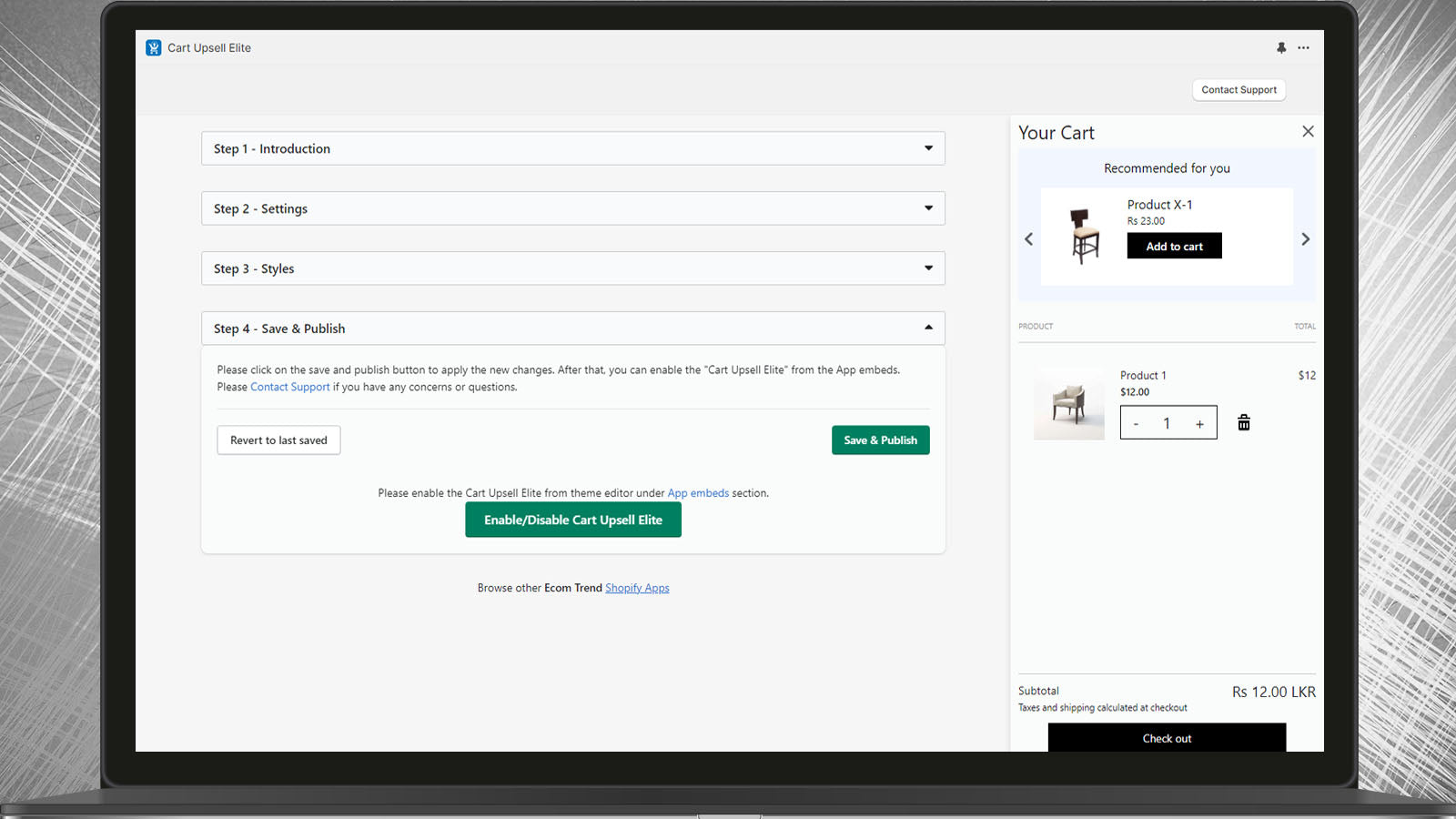Click the Save & Publish button

879,440
